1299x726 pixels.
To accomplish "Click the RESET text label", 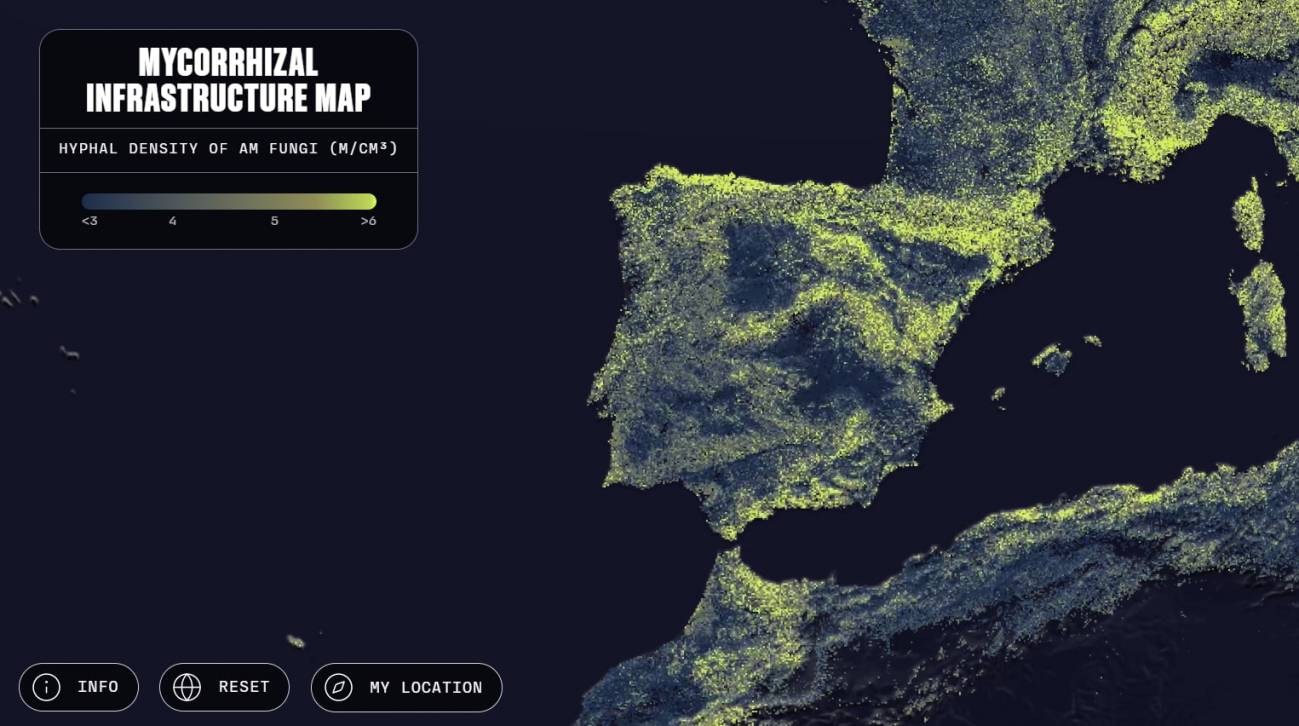I will point(244,687).
